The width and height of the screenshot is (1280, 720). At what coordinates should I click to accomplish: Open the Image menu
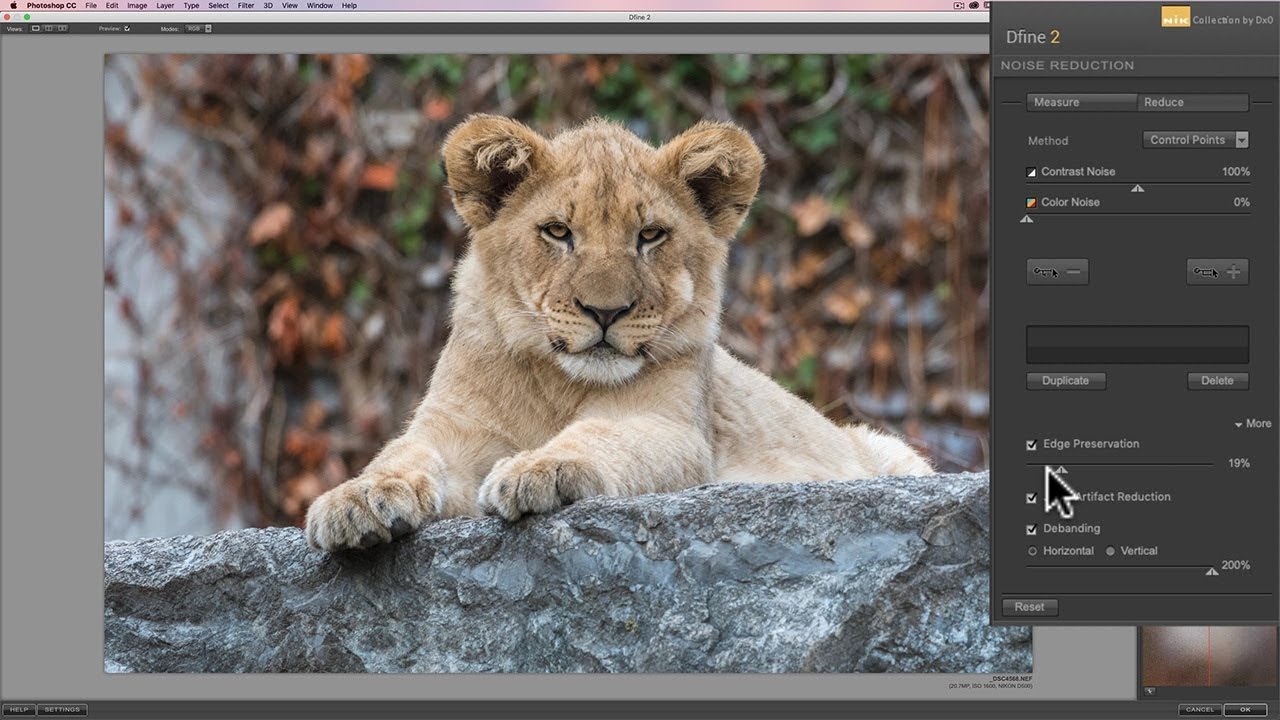click(x=137, y=6)
